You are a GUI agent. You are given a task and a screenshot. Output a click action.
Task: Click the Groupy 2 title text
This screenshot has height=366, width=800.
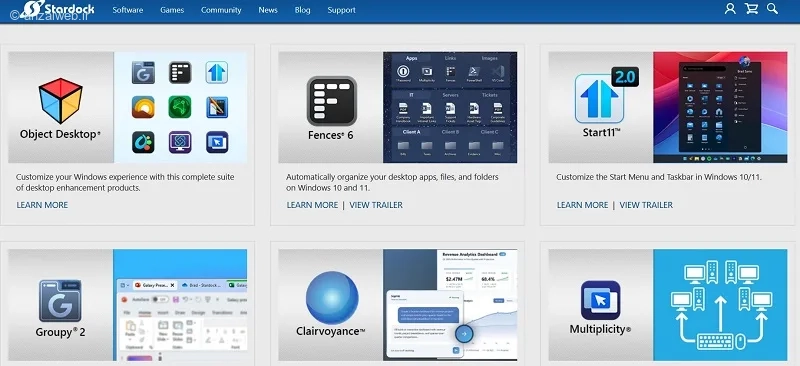tap(60, 332)
